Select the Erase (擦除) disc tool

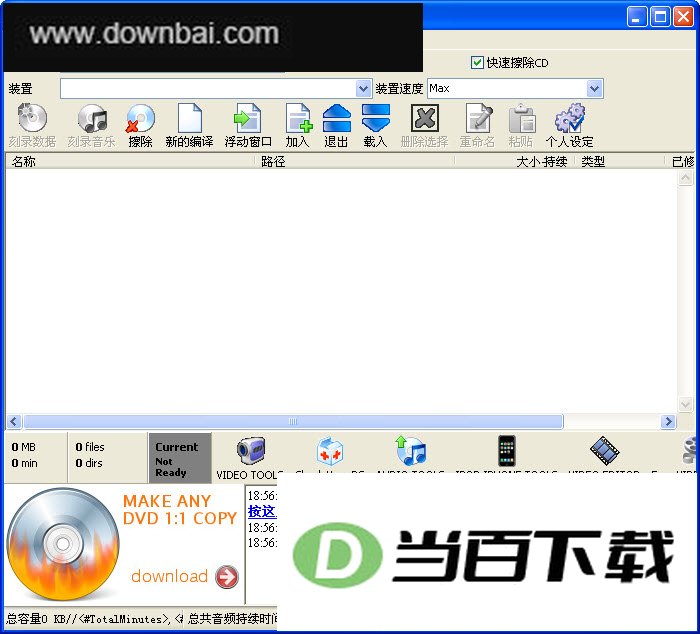pos(140,119)
